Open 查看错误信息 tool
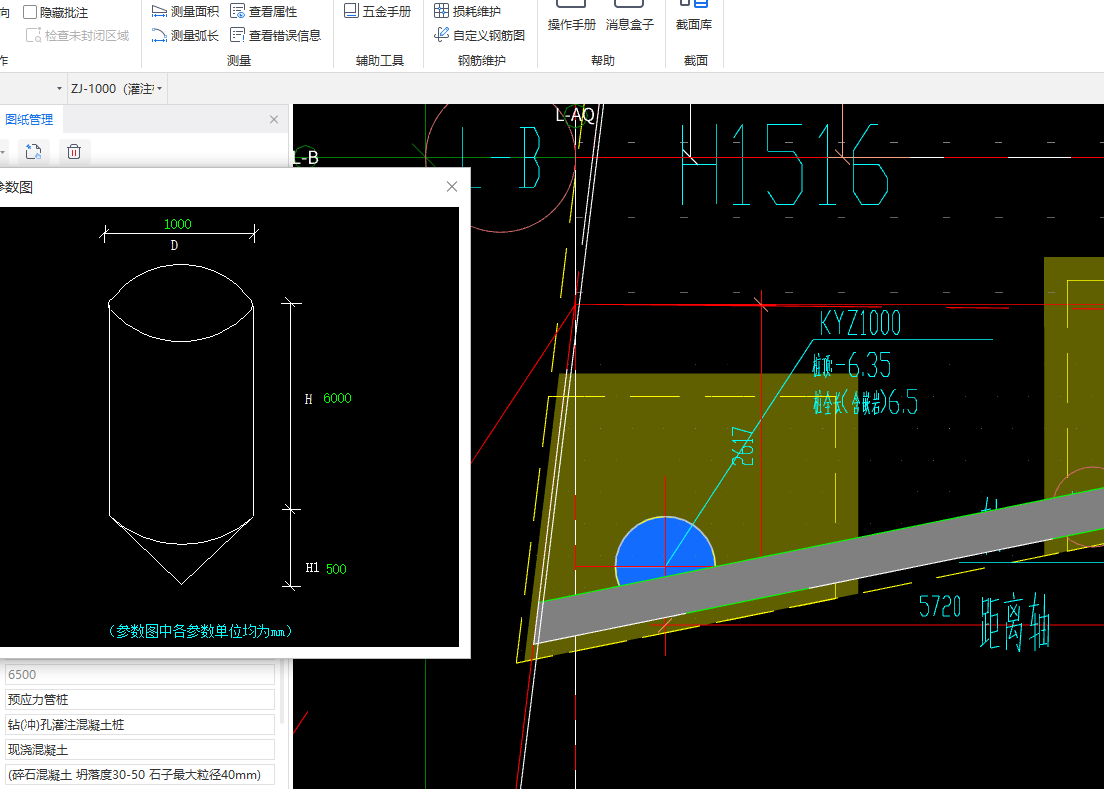The height and width of the screenshot is (789, 1104). pyautogui.click(x=275, y=35)
